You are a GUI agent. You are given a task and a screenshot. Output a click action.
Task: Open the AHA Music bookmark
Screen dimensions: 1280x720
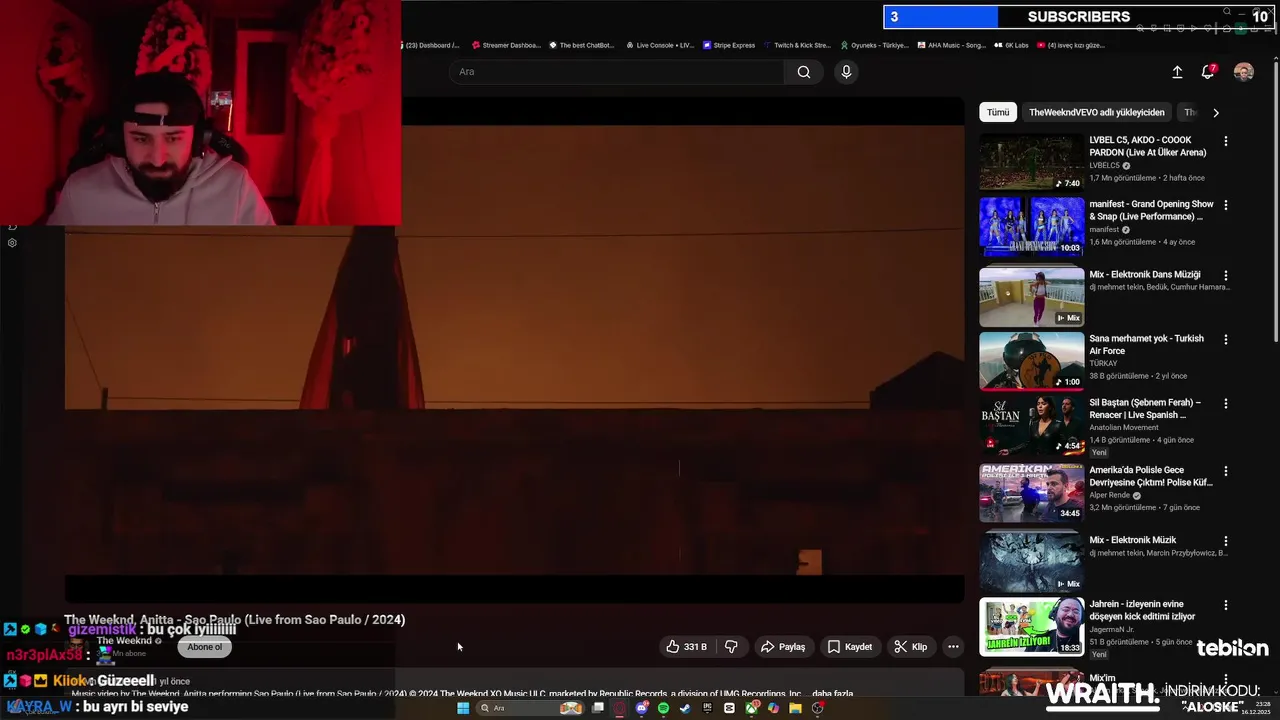tap(952, 45)
